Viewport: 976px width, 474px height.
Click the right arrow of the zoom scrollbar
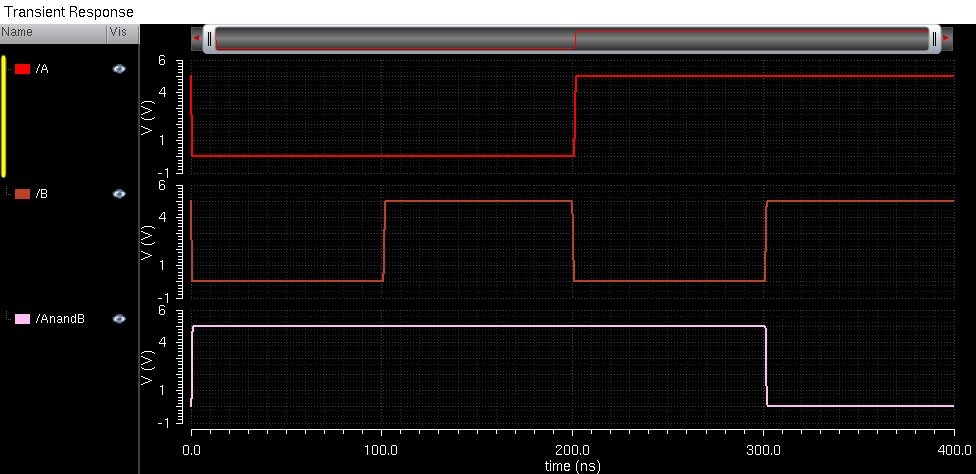click(947, 39)
